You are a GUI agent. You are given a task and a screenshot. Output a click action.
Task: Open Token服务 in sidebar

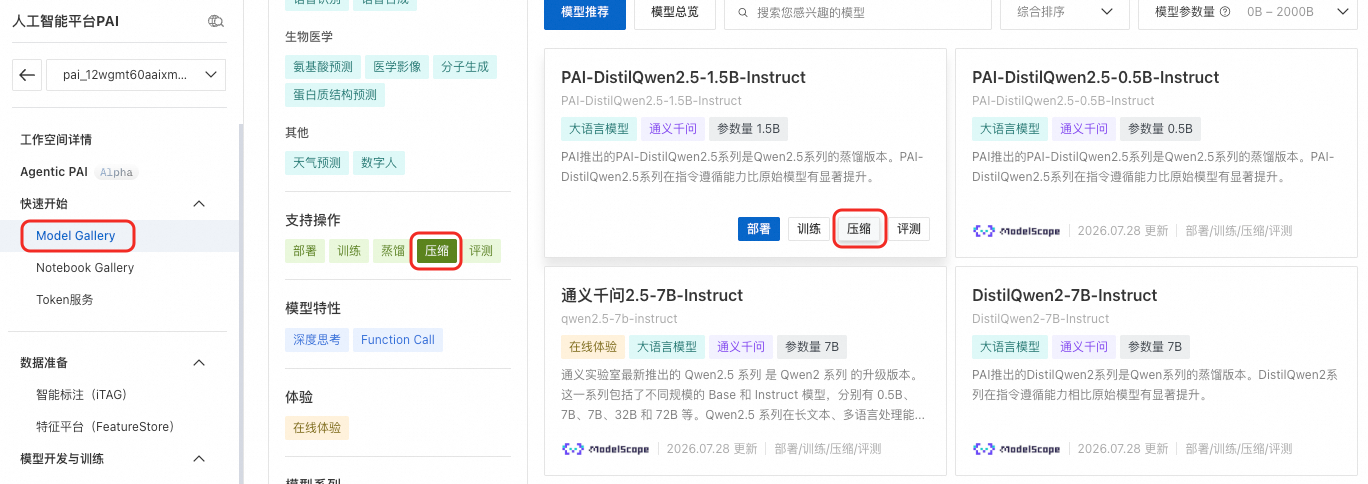pyautogui.click(x=65, y=300)
